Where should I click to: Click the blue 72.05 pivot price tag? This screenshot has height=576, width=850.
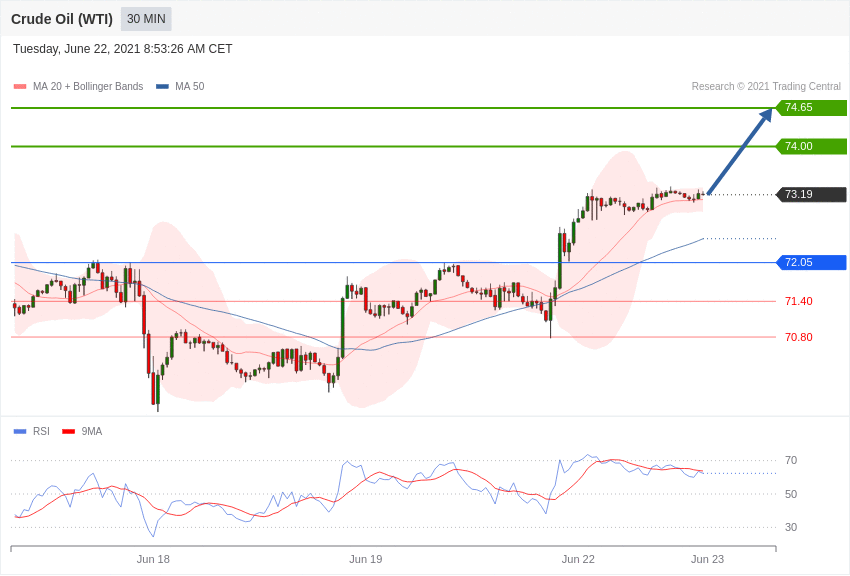tap(812, 262)
